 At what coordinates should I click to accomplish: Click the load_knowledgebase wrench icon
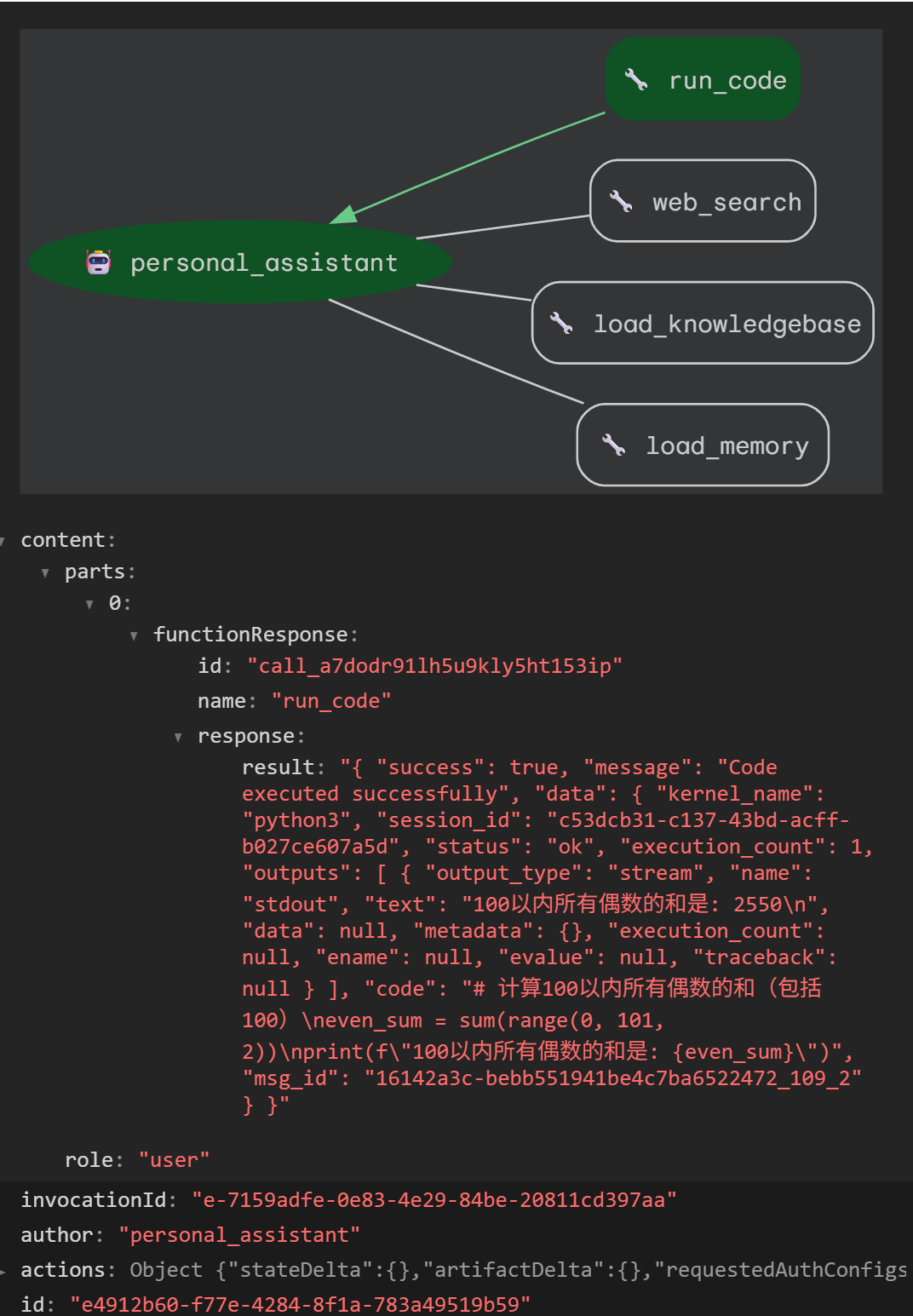coord(561,324)
